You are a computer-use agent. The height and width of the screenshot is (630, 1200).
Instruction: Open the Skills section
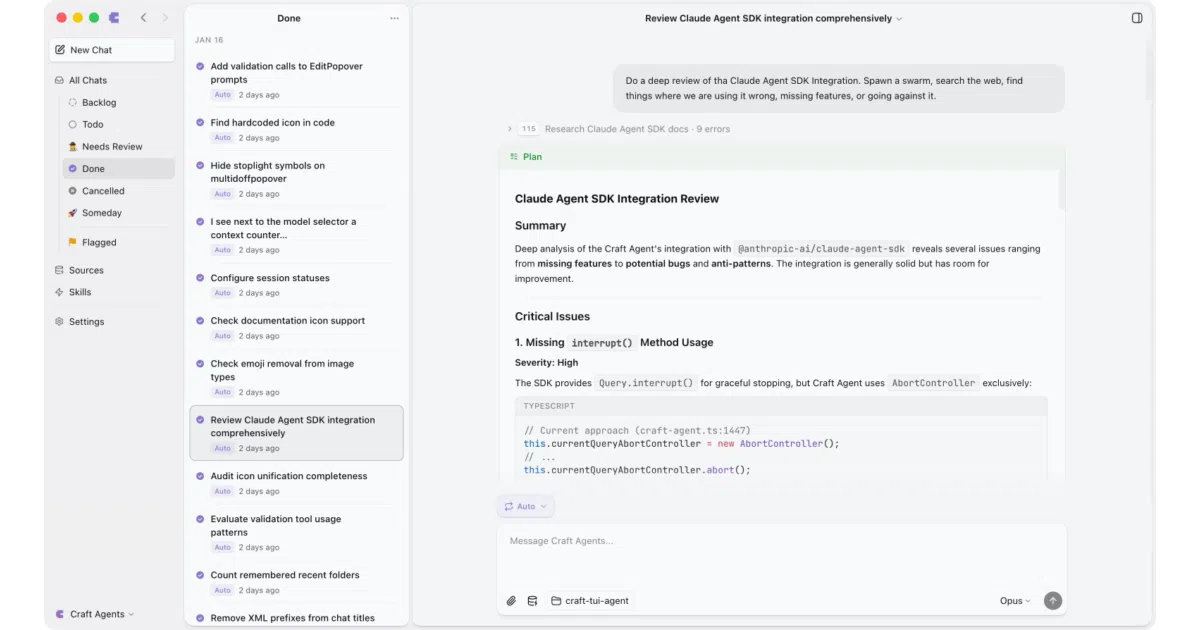[112, 292]
